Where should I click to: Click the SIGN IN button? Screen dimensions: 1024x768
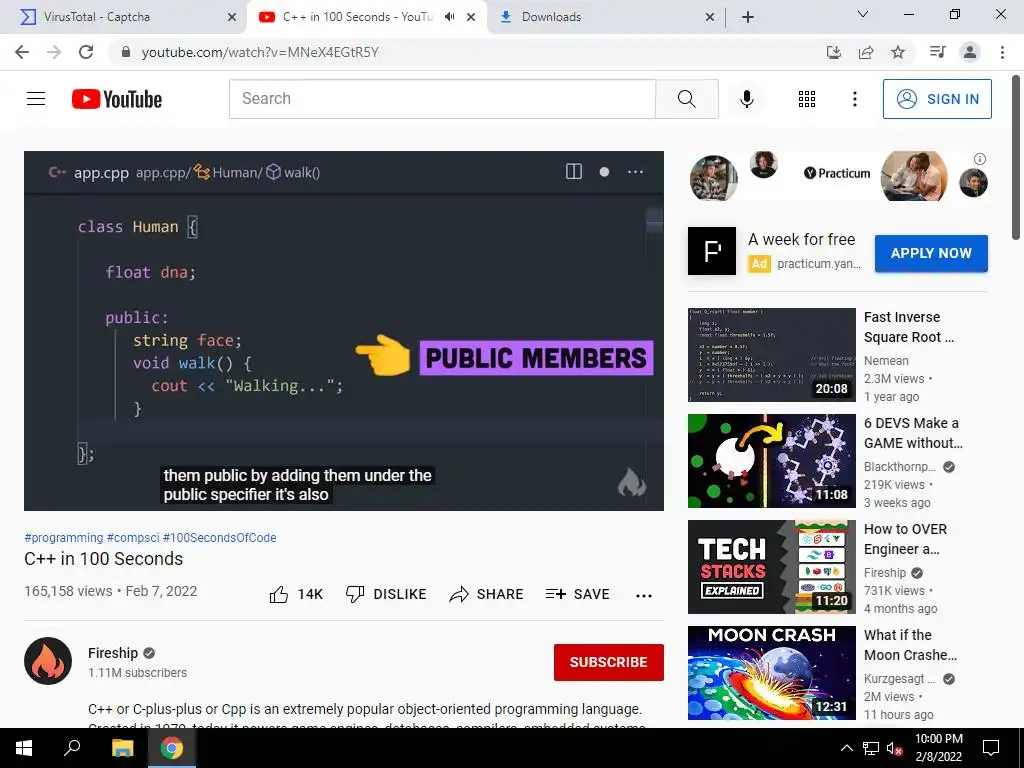[936, 99]
